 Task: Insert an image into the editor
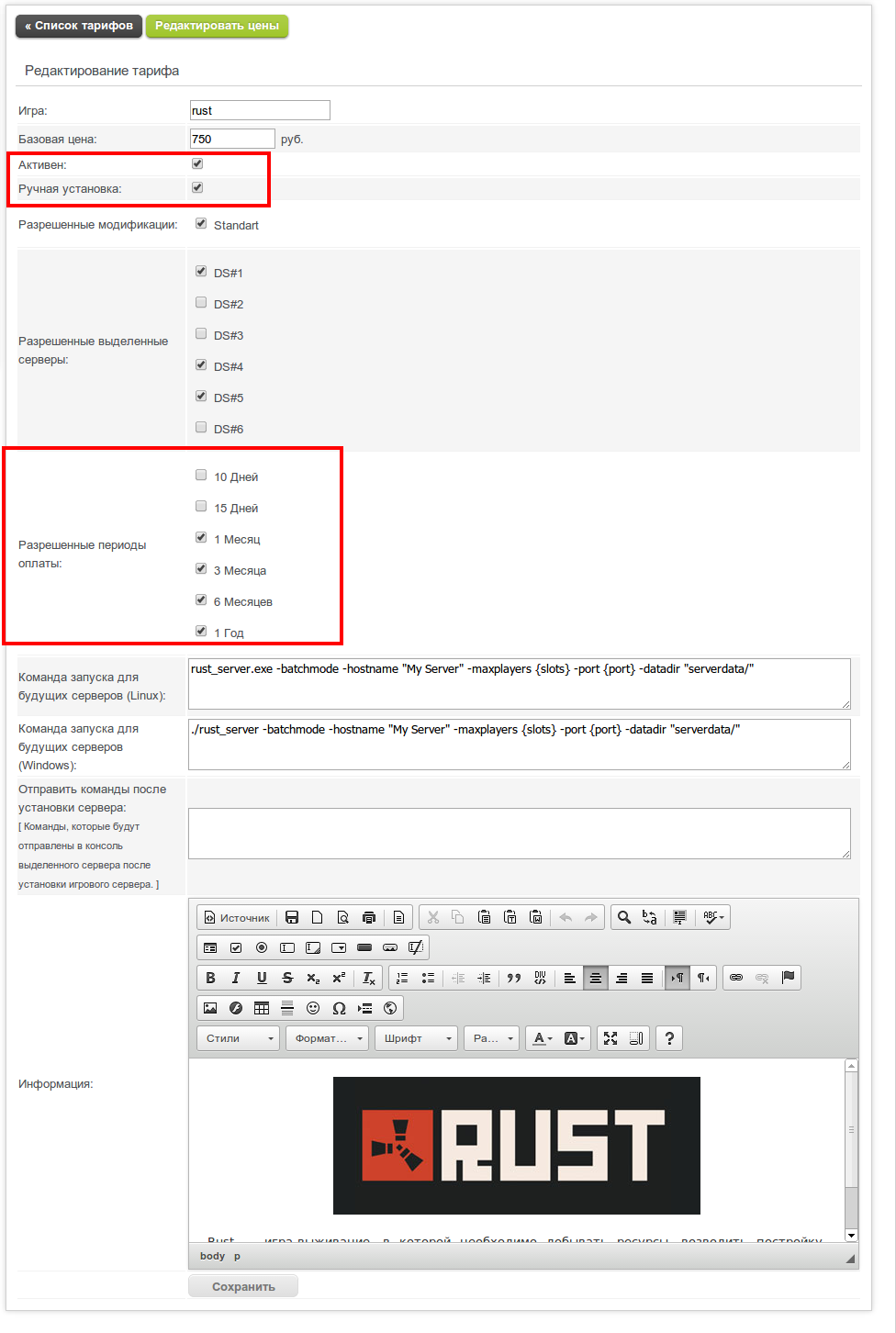tap(210, 1008)
